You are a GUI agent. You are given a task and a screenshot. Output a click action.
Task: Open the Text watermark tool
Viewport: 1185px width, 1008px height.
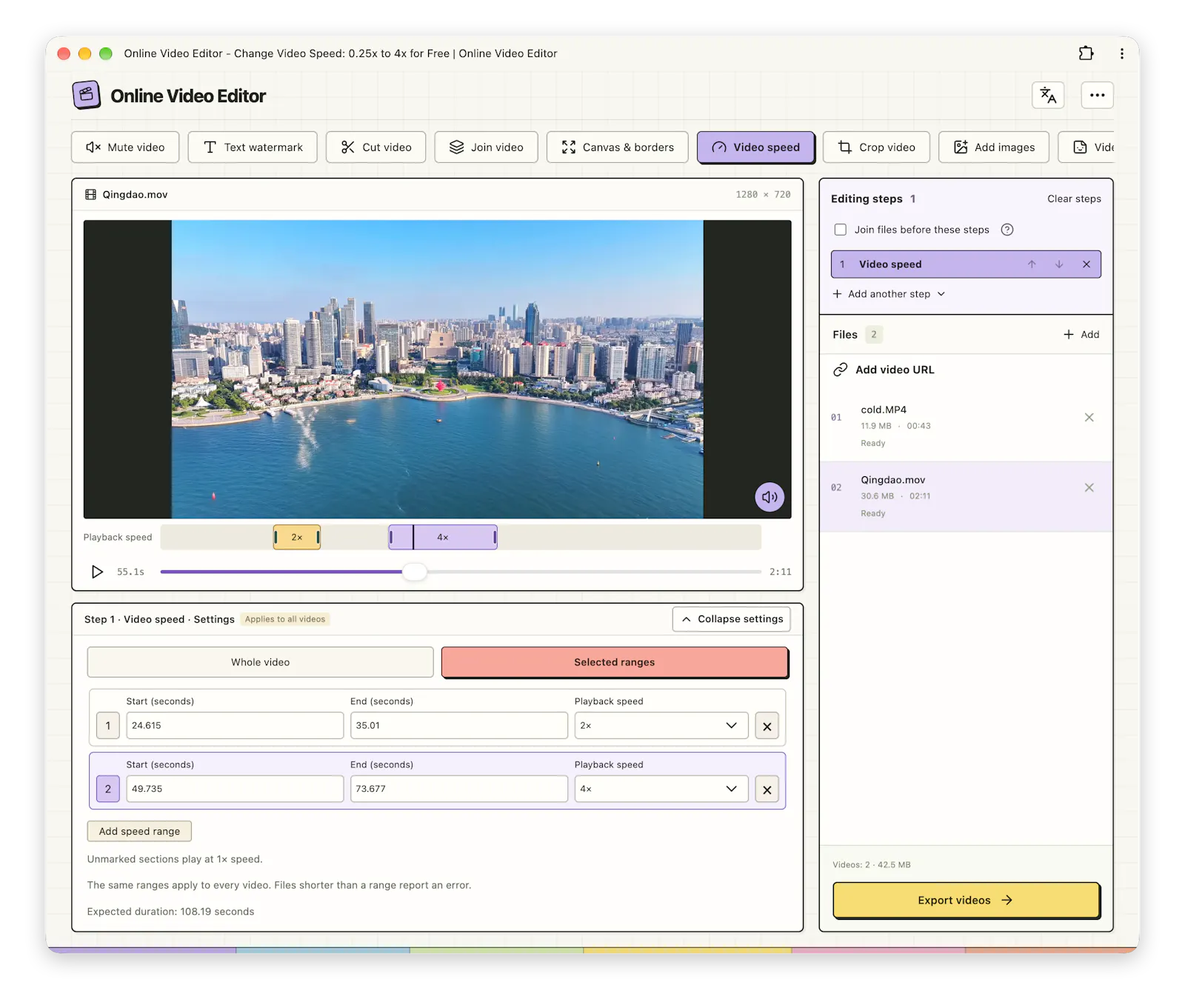pos(253,147)
